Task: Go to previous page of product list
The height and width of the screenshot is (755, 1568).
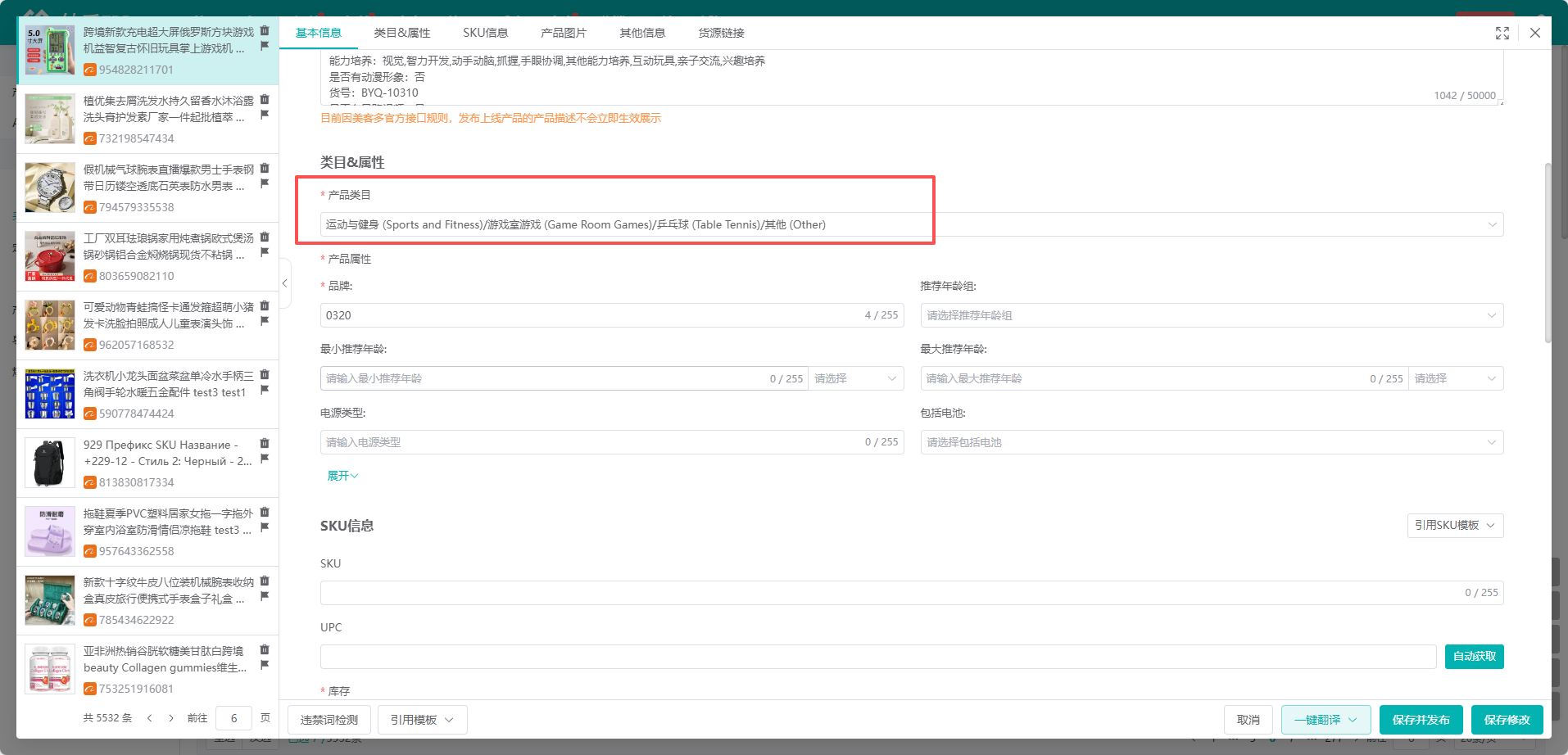Action: point(149,718)
